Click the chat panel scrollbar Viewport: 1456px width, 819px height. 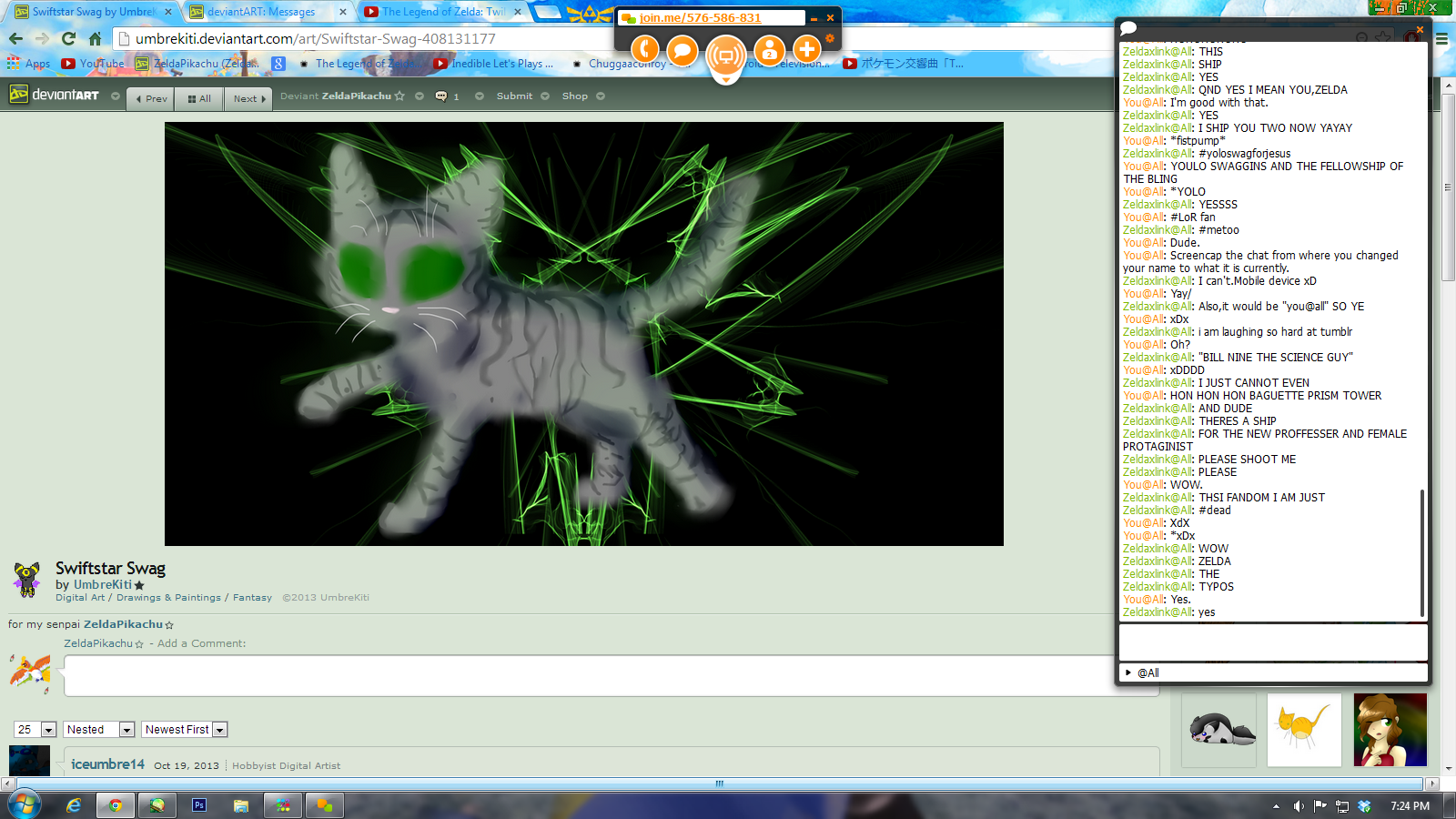(1421, 553)
